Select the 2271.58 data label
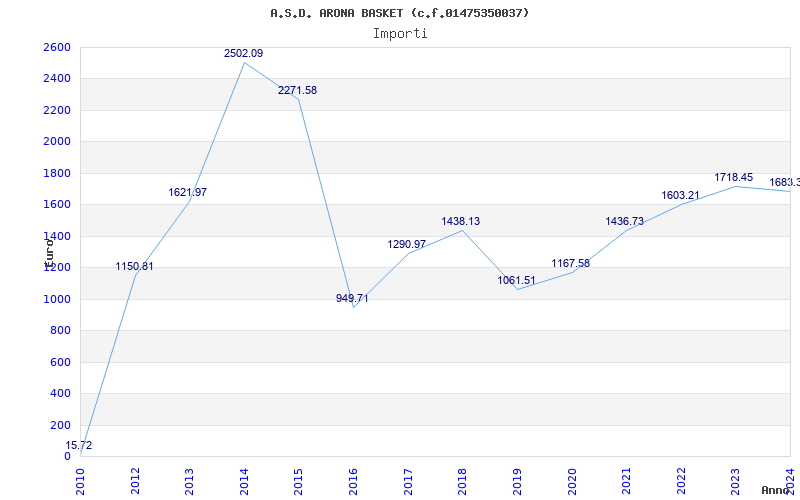Screen dimensions: 800x500 click(297, 90)
